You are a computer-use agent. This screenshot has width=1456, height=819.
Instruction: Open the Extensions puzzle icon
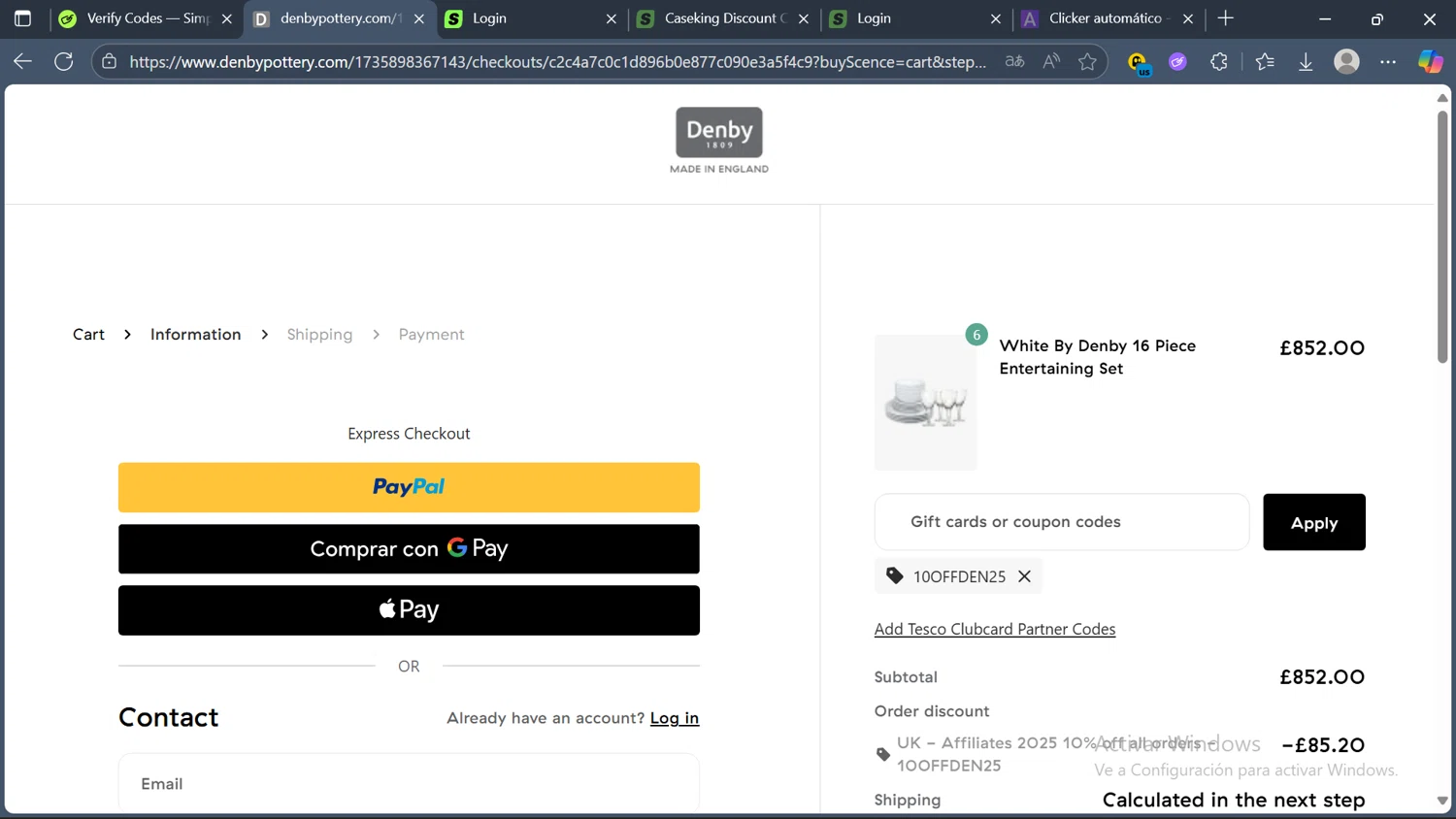coord(1219,61)
